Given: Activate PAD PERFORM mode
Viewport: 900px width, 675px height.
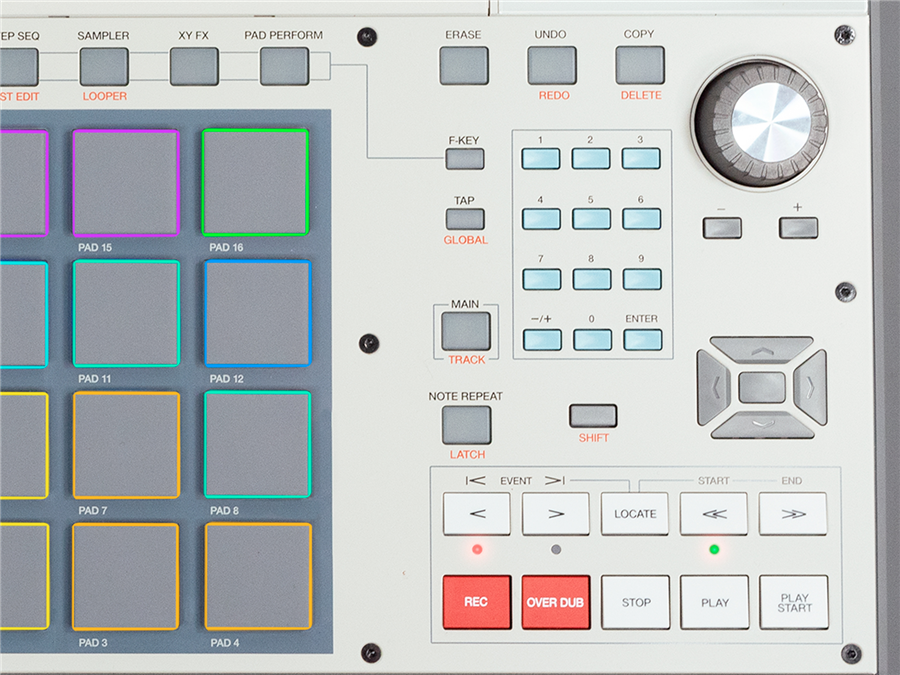Looking at the screenshot, I should coord(283,65).
